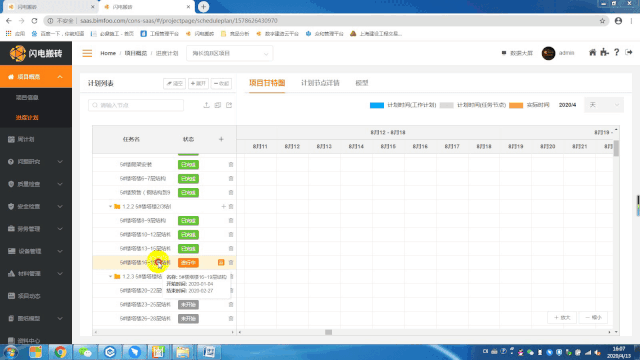Open the organization icon beside home
This screenshot has height=360, width=640.
point(604,52)
